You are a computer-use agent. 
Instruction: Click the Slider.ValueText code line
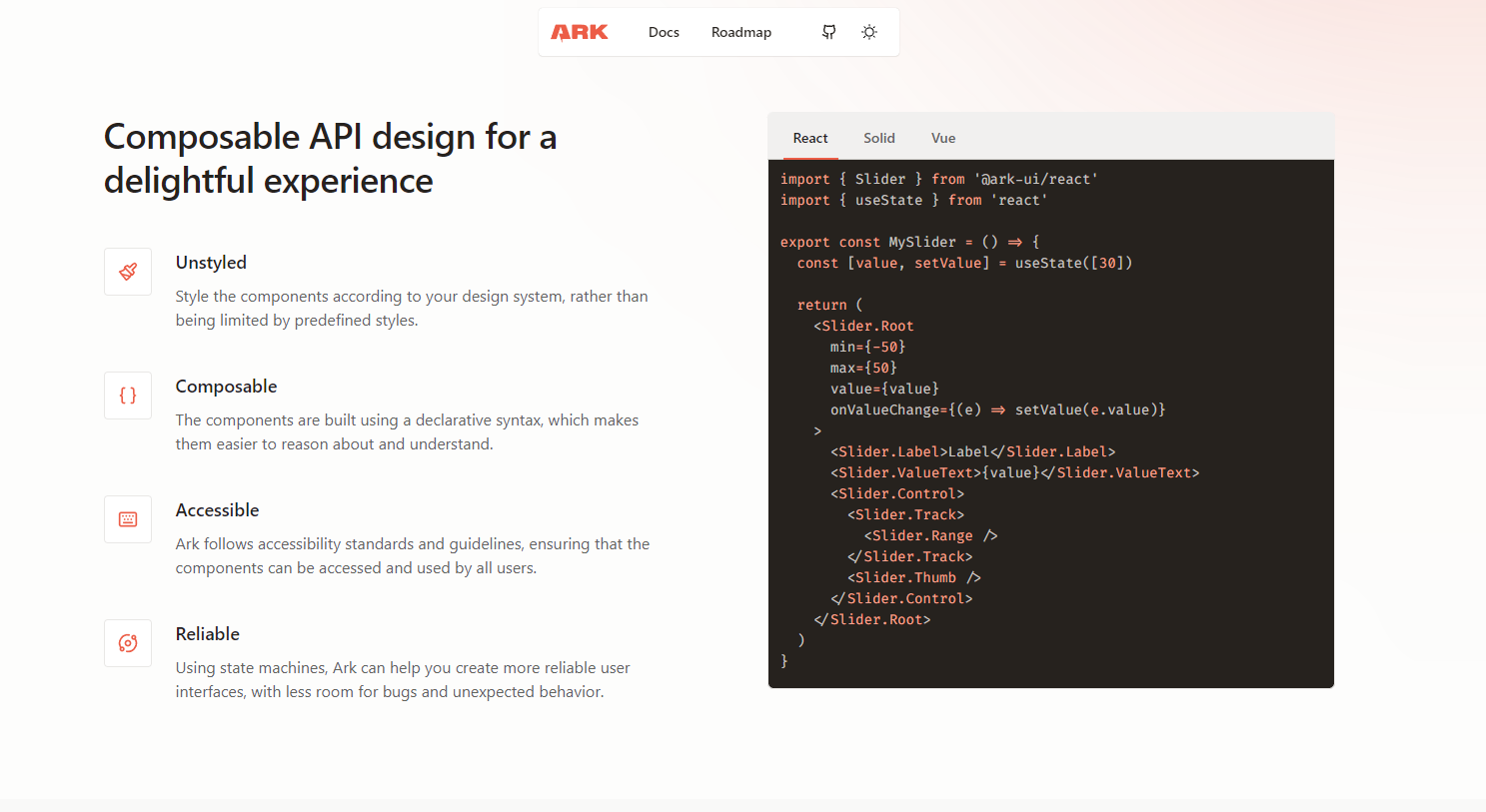point(1014,472)
